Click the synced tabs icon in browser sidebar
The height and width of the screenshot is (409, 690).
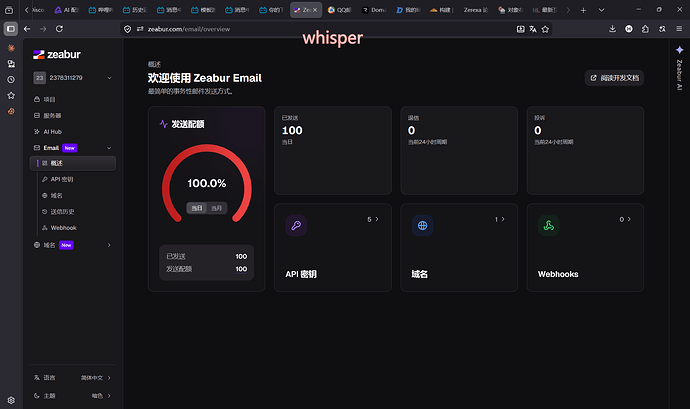point(11,64)
